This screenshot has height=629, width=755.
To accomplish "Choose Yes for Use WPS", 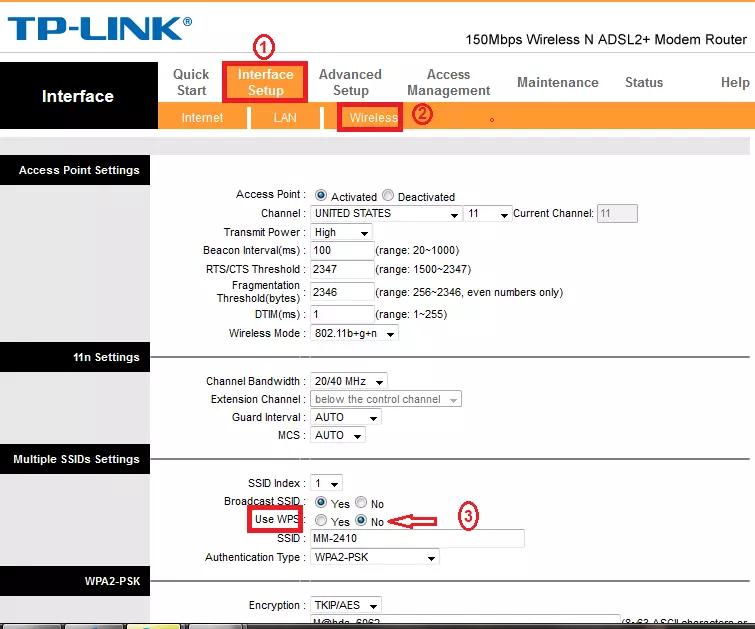I will click(321, 521).
